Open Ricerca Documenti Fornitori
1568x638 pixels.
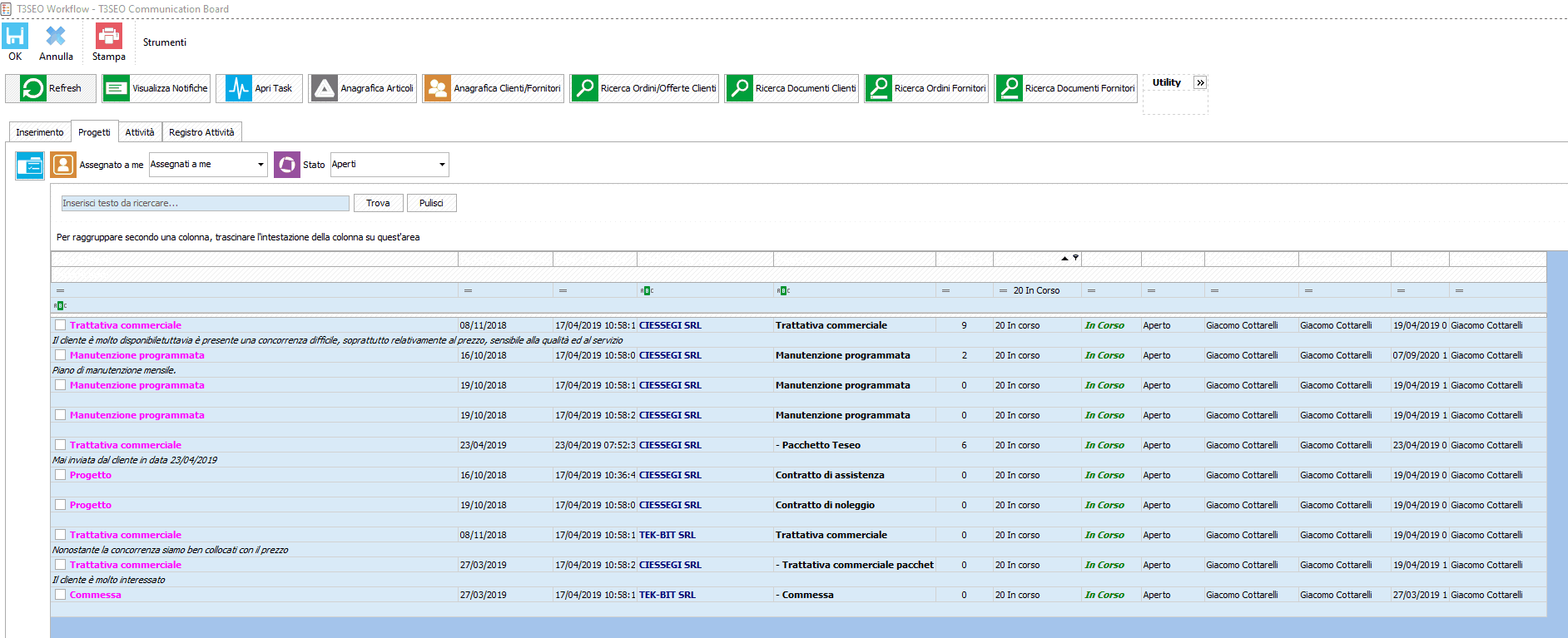tap(1065, 88)
